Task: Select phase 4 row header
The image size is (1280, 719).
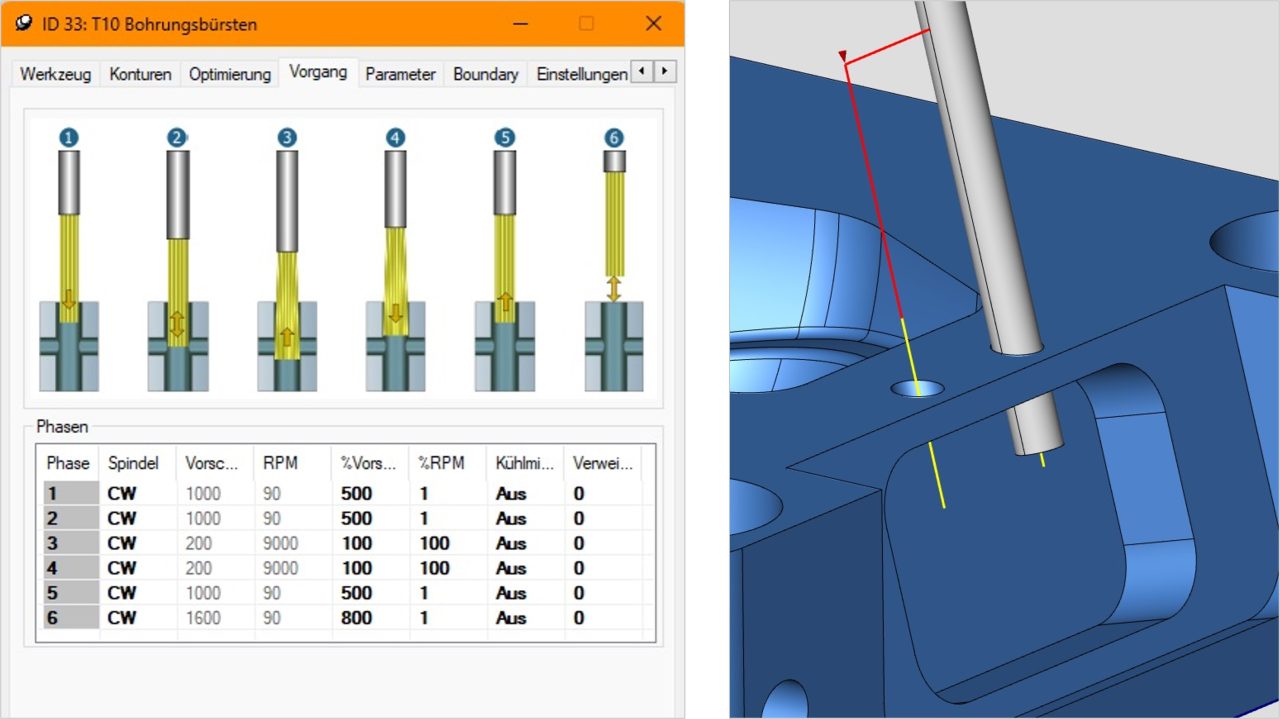Action: click(x=70, y=568)
